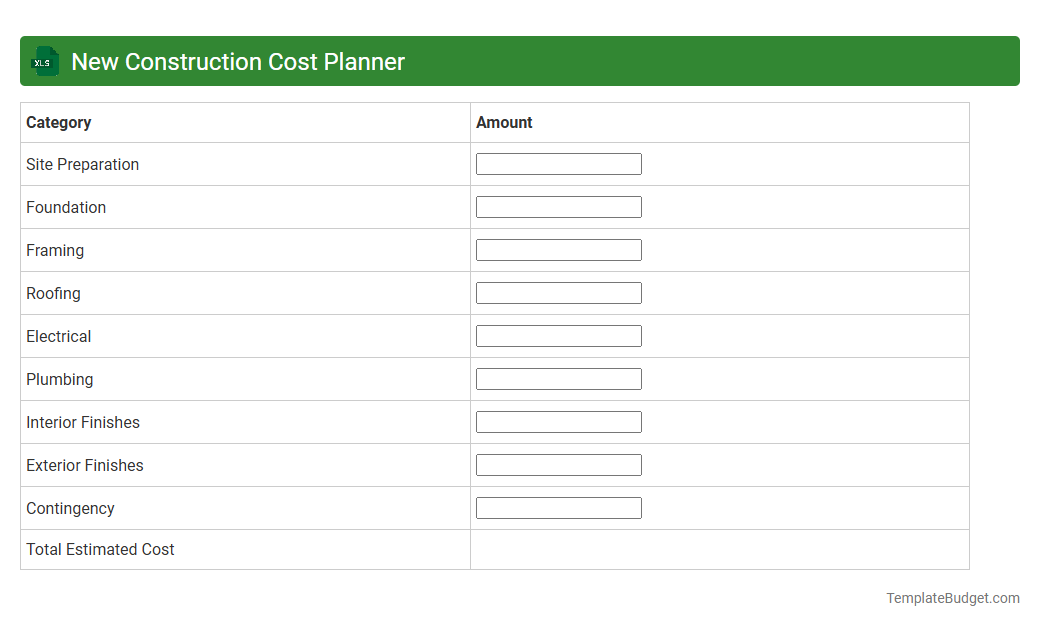Select the Plumbing amount input box
The image size is (1040, 627).
tap(559, 378)
